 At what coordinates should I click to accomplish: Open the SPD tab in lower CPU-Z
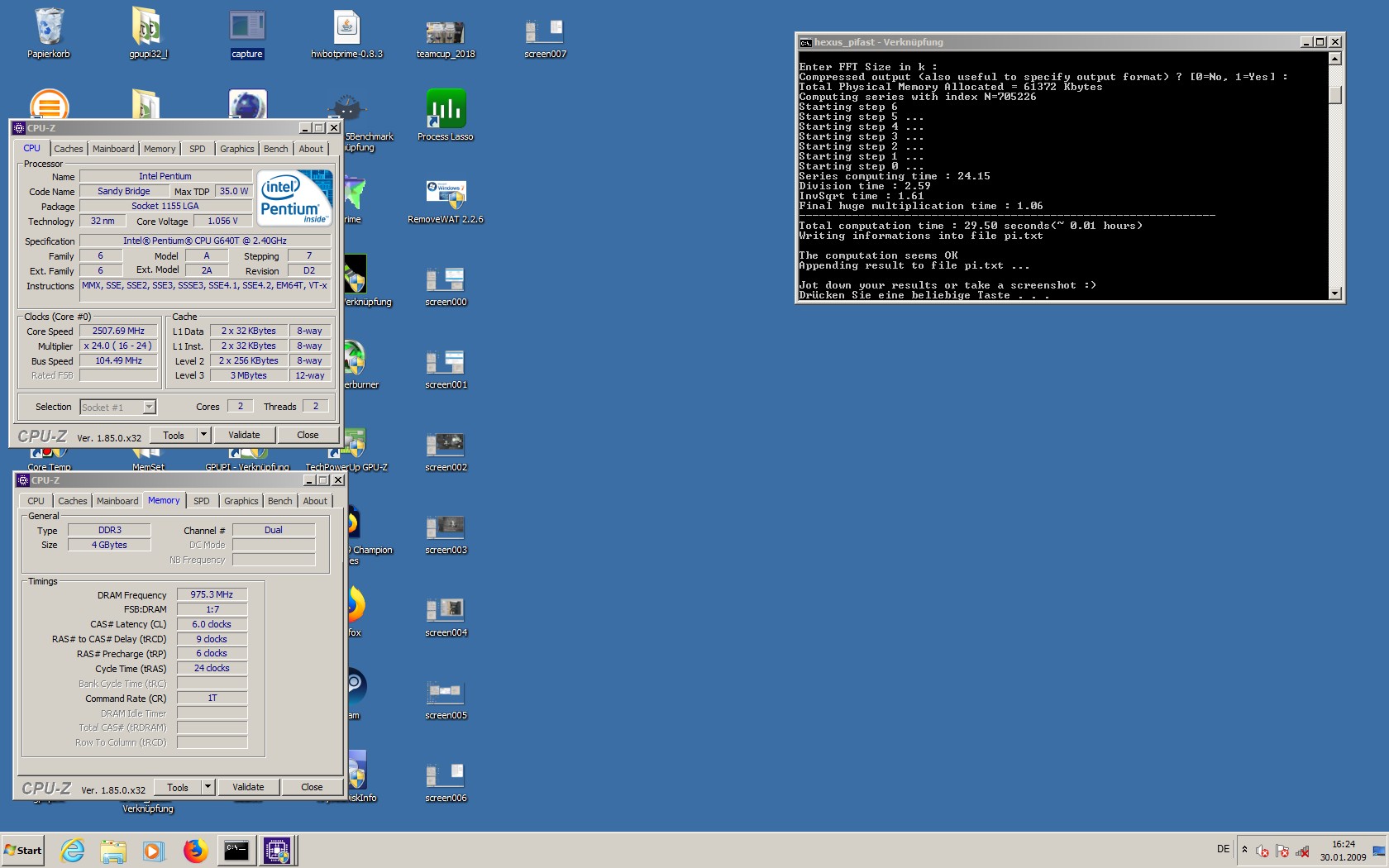(202, 501)
